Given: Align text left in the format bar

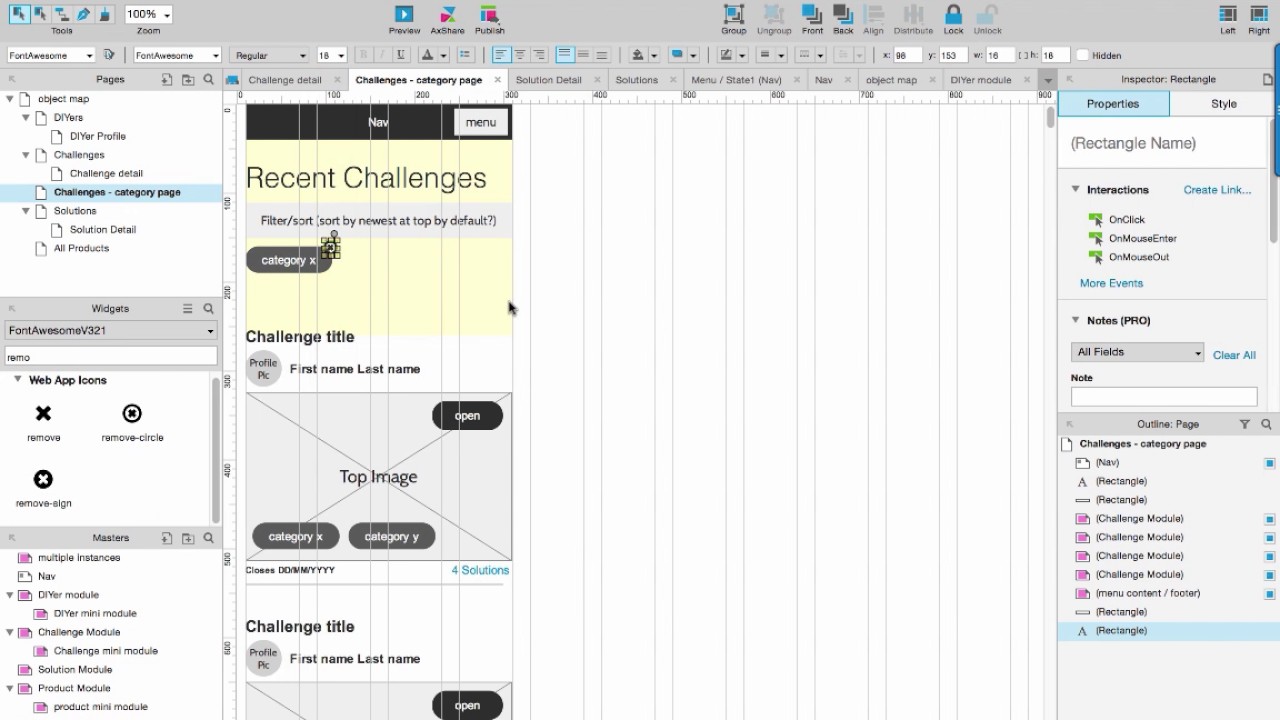Looking at the screenshot, I should pyautogui.click(x=501, y=55).
